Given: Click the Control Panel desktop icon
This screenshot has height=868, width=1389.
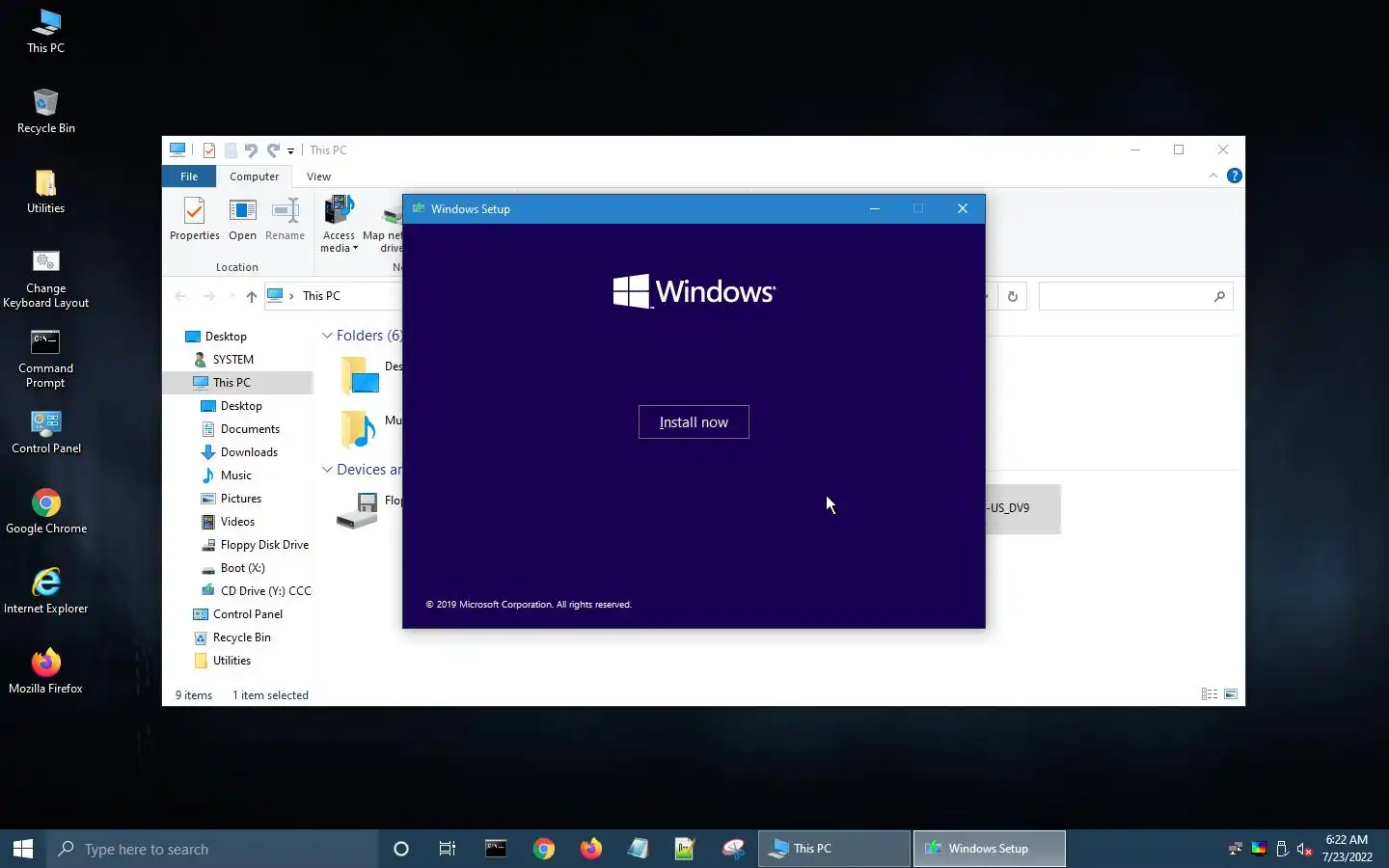Looking at the screenshot, I should (x=45, y=431).
